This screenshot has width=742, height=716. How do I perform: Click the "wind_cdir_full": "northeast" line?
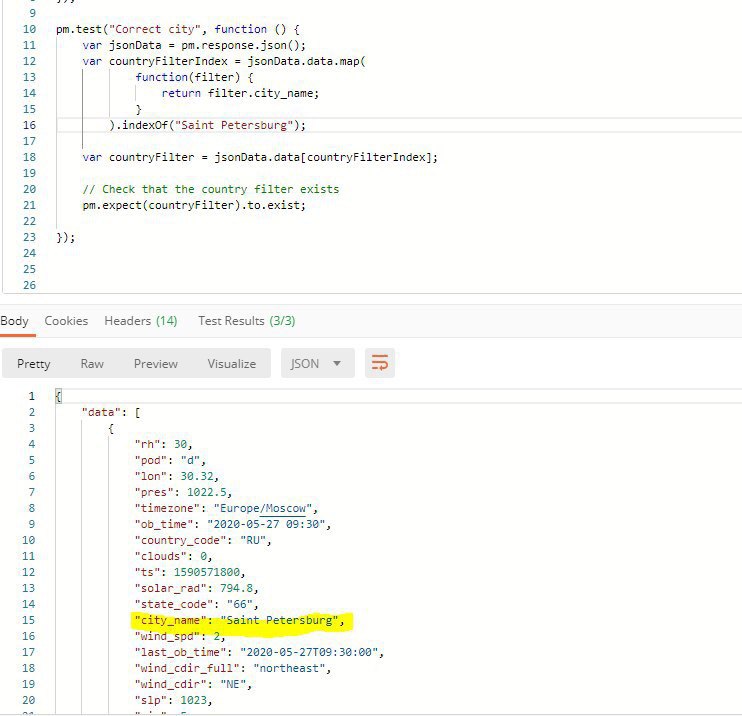coord(233,669)
